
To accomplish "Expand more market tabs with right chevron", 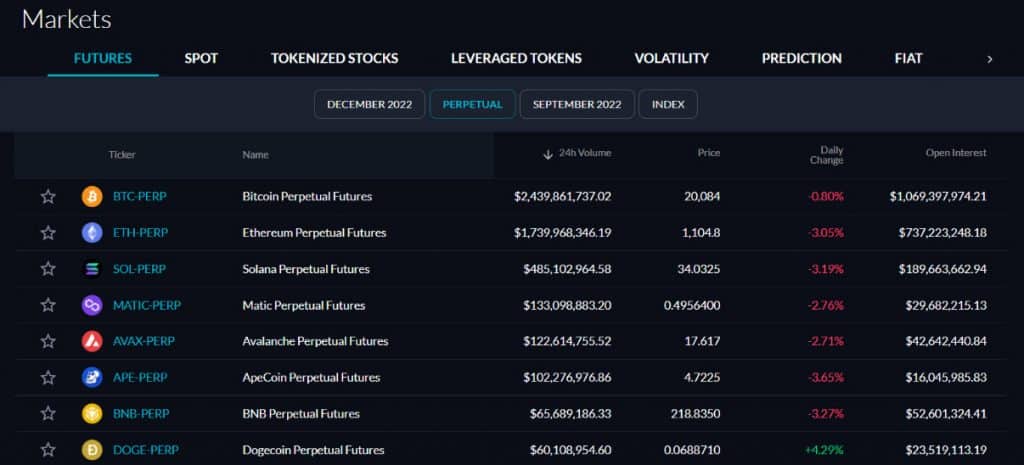I will point(990,59).
